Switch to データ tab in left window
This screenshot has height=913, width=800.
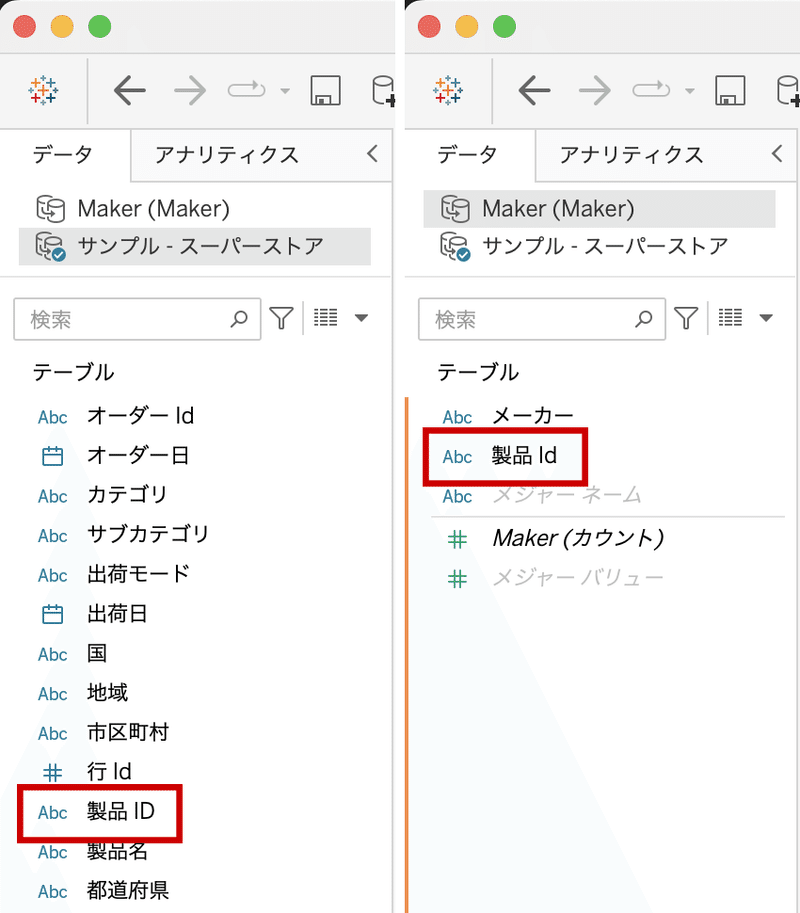coord(62,155)
